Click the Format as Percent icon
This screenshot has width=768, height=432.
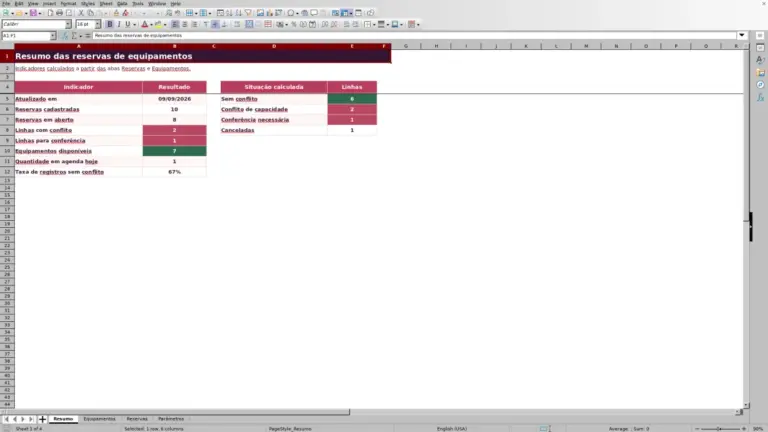coord(294,24)
